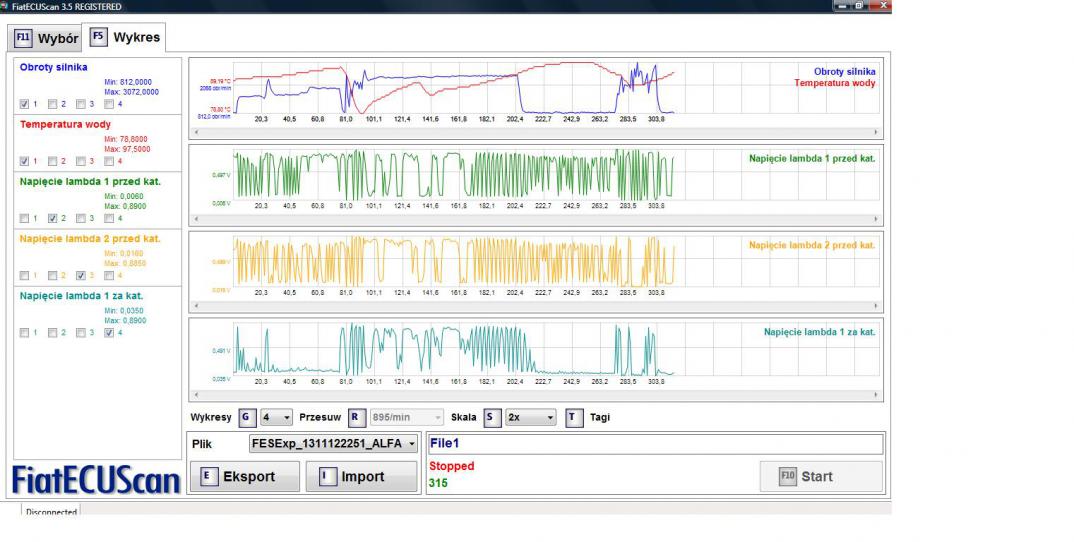1074x542 pixels.
Task: Click the R hotkey icon beside Przesuw
Action: coord(356,417)
